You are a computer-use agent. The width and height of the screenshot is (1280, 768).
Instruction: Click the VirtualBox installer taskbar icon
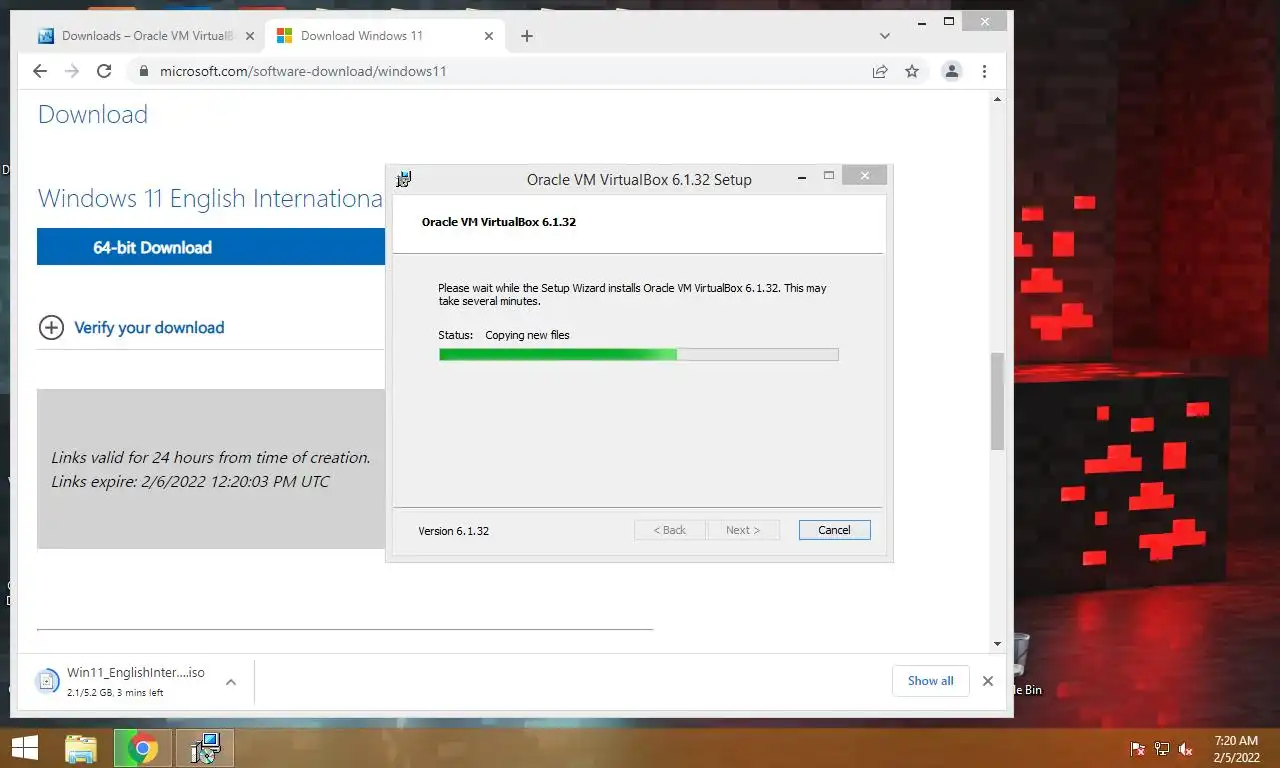(x=205, y=748)
